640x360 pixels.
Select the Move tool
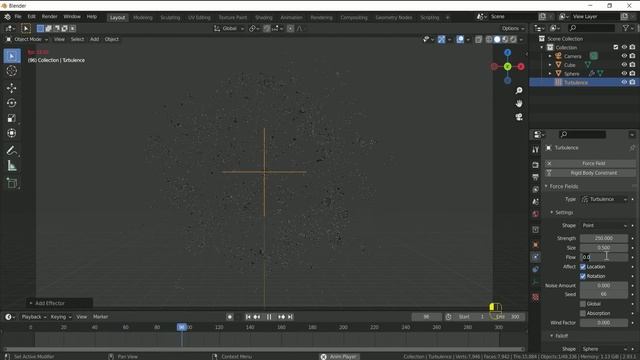(x=12, y=88)
